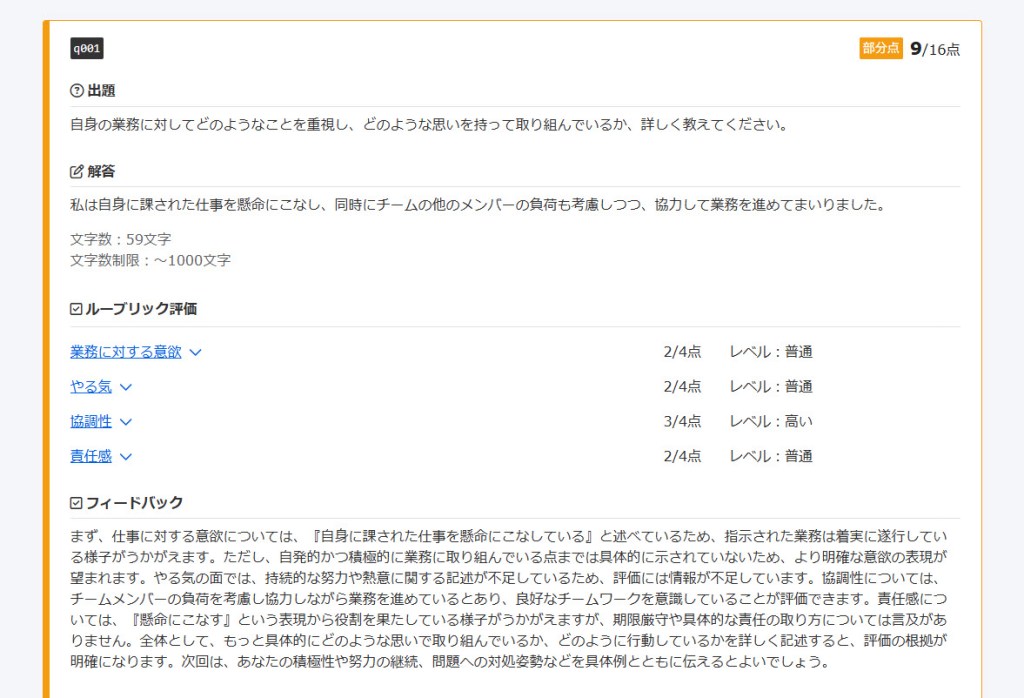This screenshot has width=1024, height=698.
Task: Expand the やる気 rubric chevron
Action: pyautogui.click(x=125, y=387)
